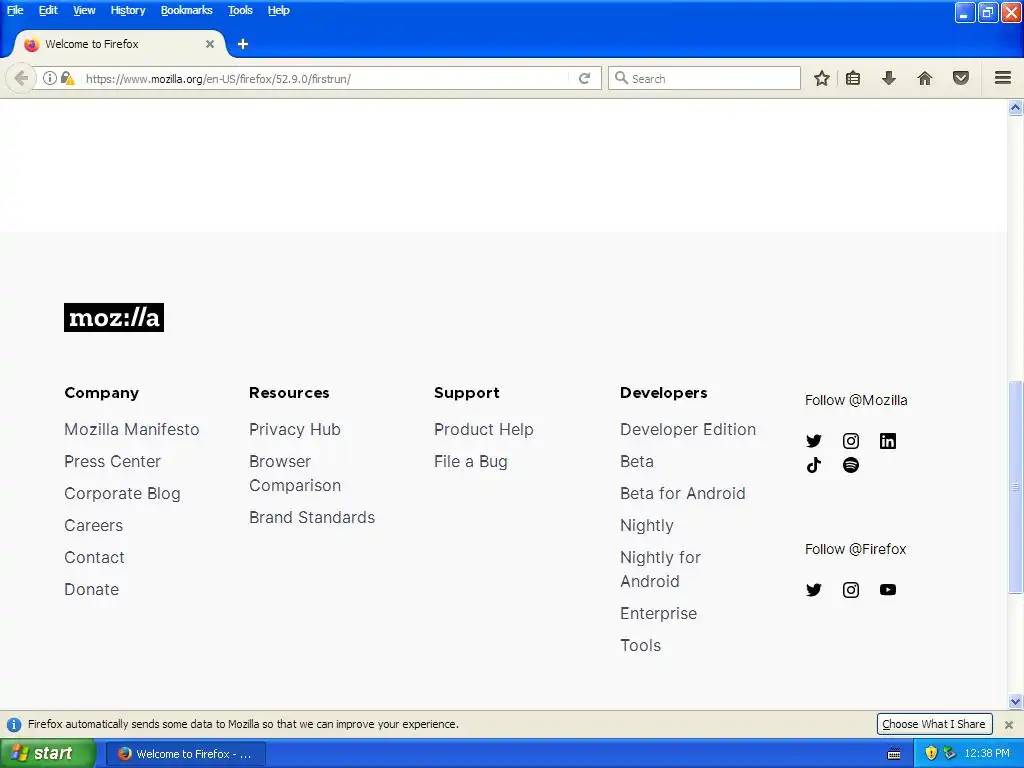The width and height of the screenshot is (1024, 768).
Task: Open the Developer Edition link
Action: pos(688,429)
